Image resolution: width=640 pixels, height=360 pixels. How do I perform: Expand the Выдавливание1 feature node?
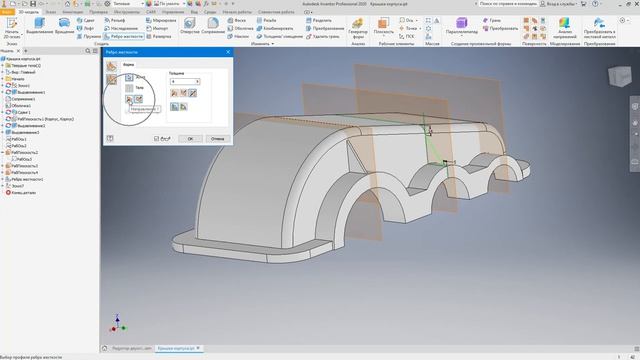click(2, 92)
